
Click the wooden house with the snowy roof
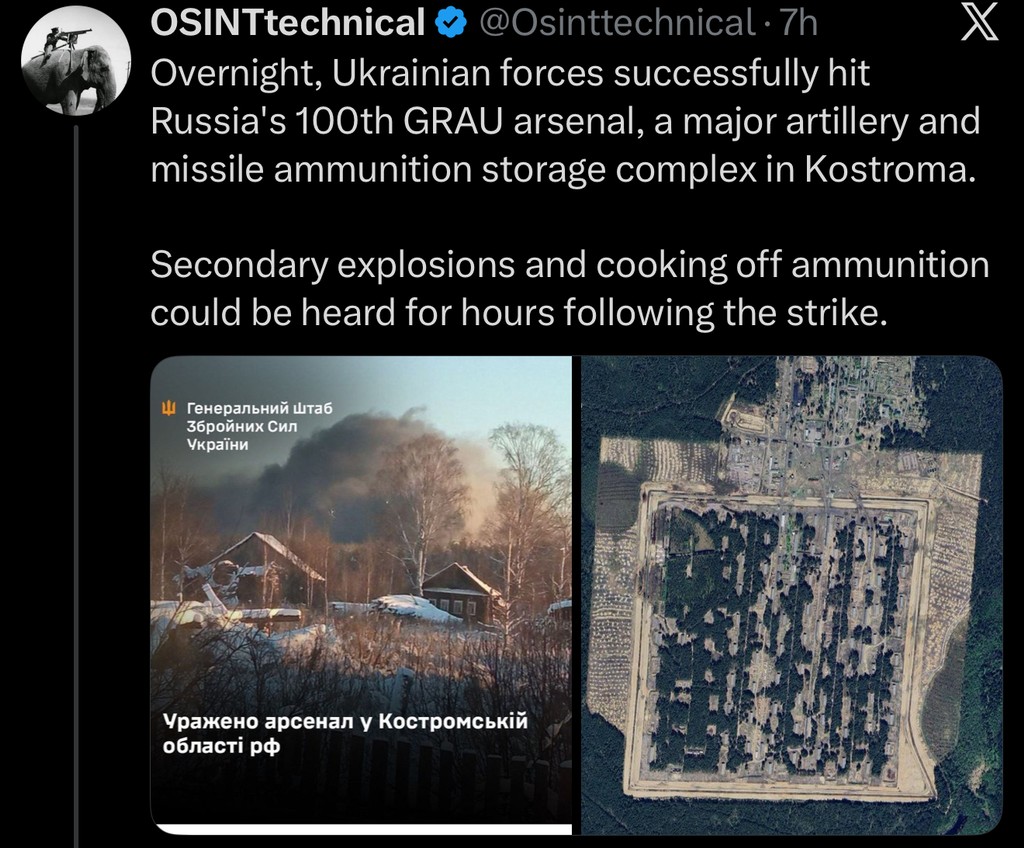tap(462, 590)
